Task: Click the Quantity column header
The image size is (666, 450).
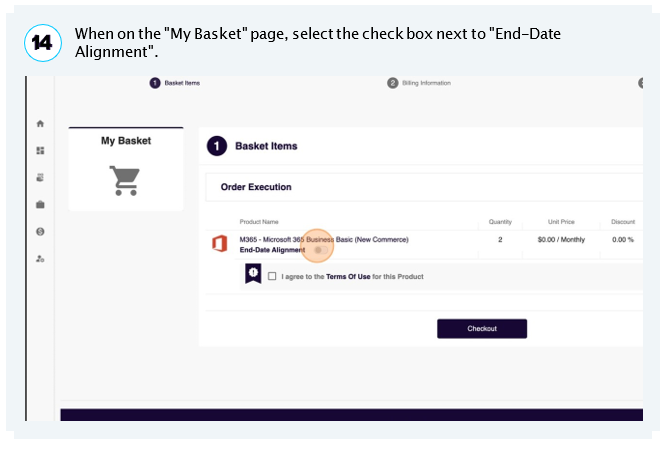Action: click(500, 222)
